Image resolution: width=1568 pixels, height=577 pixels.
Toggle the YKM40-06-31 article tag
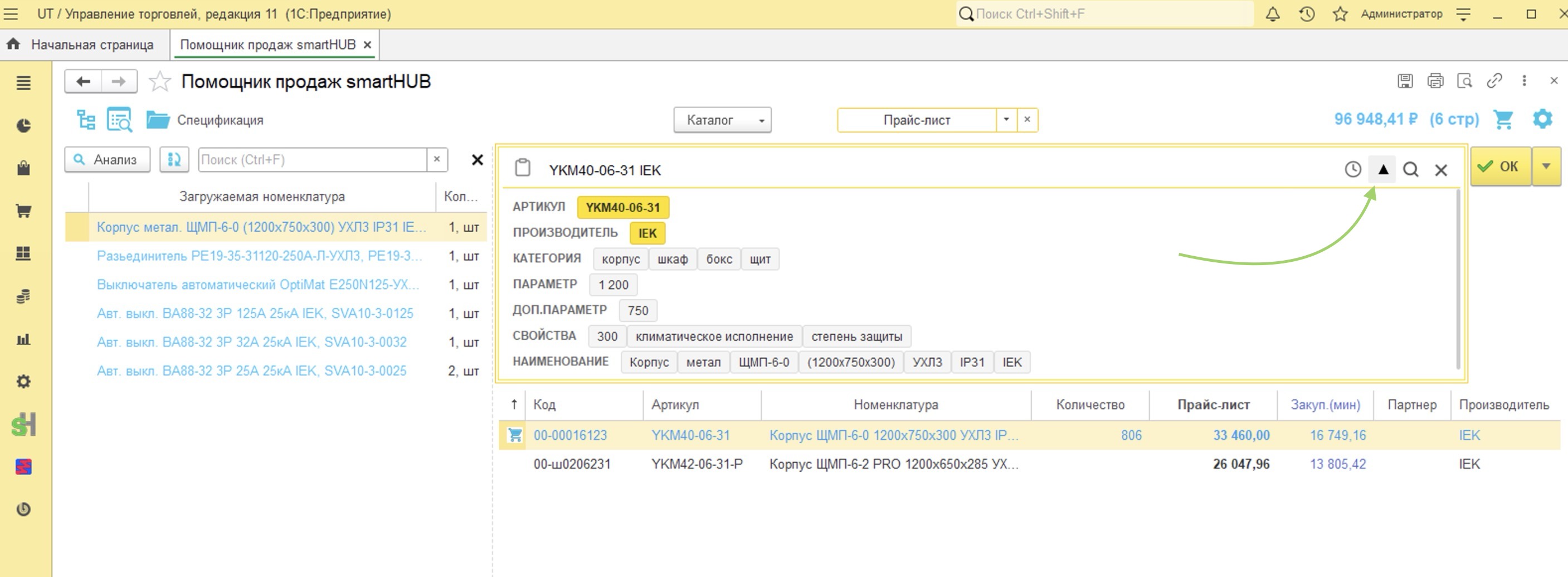pyautogui.click(x=623, y=208)
